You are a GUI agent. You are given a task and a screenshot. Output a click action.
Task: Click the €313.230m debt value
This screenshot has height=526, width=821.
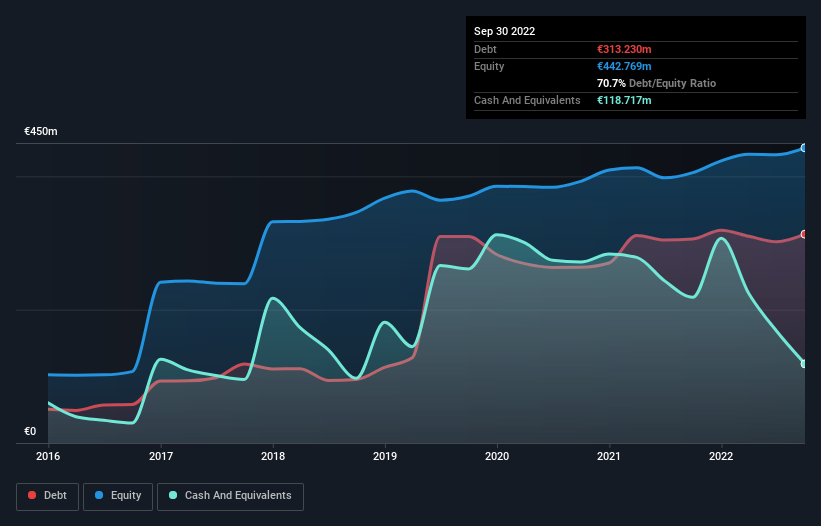[624, 49]
